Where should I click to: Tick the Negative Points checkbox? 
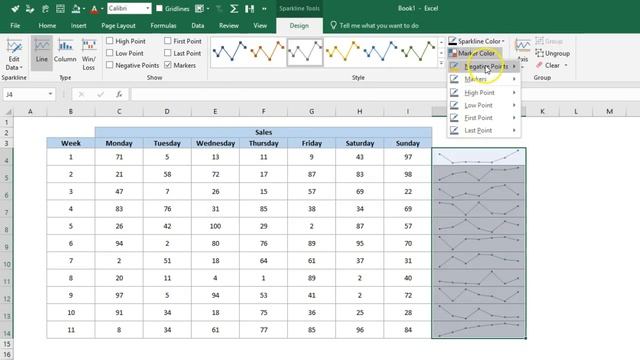(x=109, y=65)
